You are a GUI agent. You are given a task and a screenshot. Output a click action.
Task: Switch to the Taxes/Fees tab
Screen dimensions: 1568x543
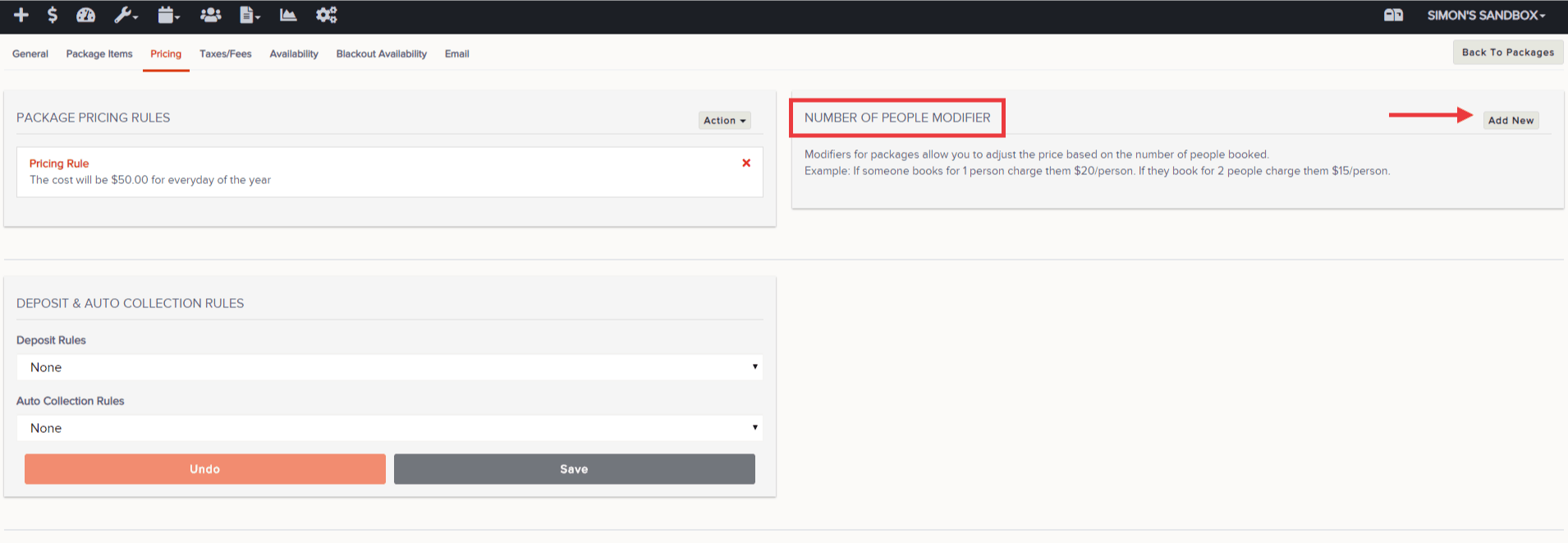(x=226, y=53)
